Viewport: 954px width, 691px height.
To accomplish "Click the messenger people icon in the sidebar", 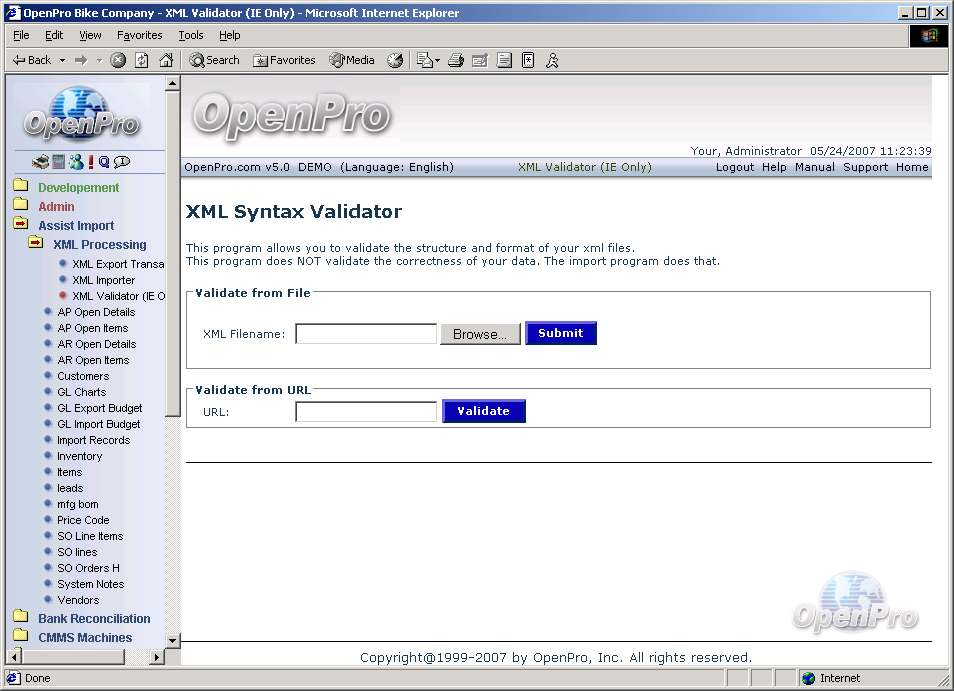I will pos(76,162).
